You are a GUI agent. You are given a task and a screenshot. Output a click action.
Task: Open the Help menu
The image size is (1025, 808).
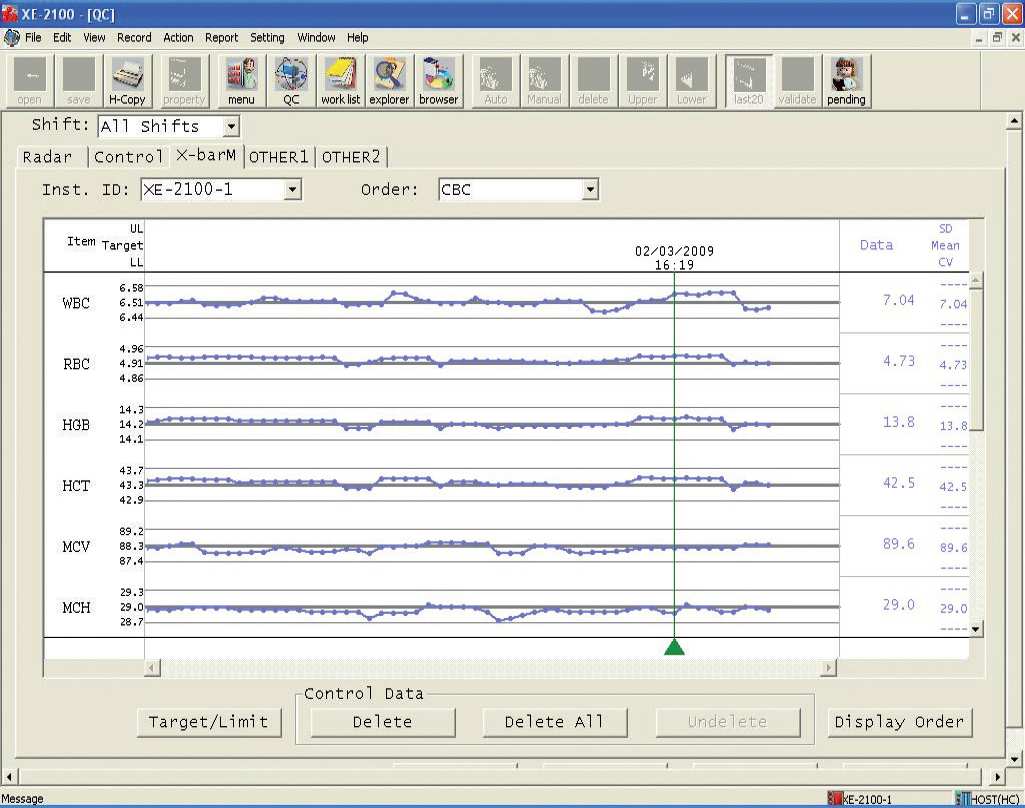[x=358, y=37]
